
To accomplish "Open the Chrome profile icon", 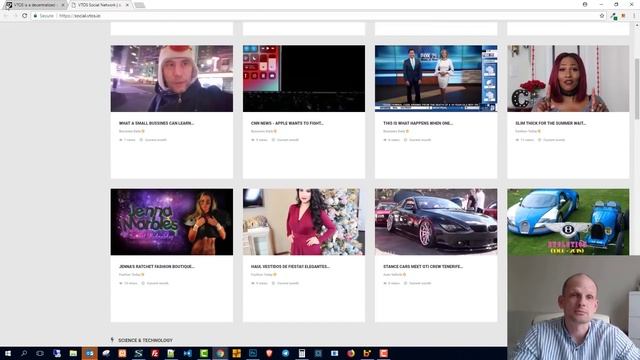I will click(585, 4).
